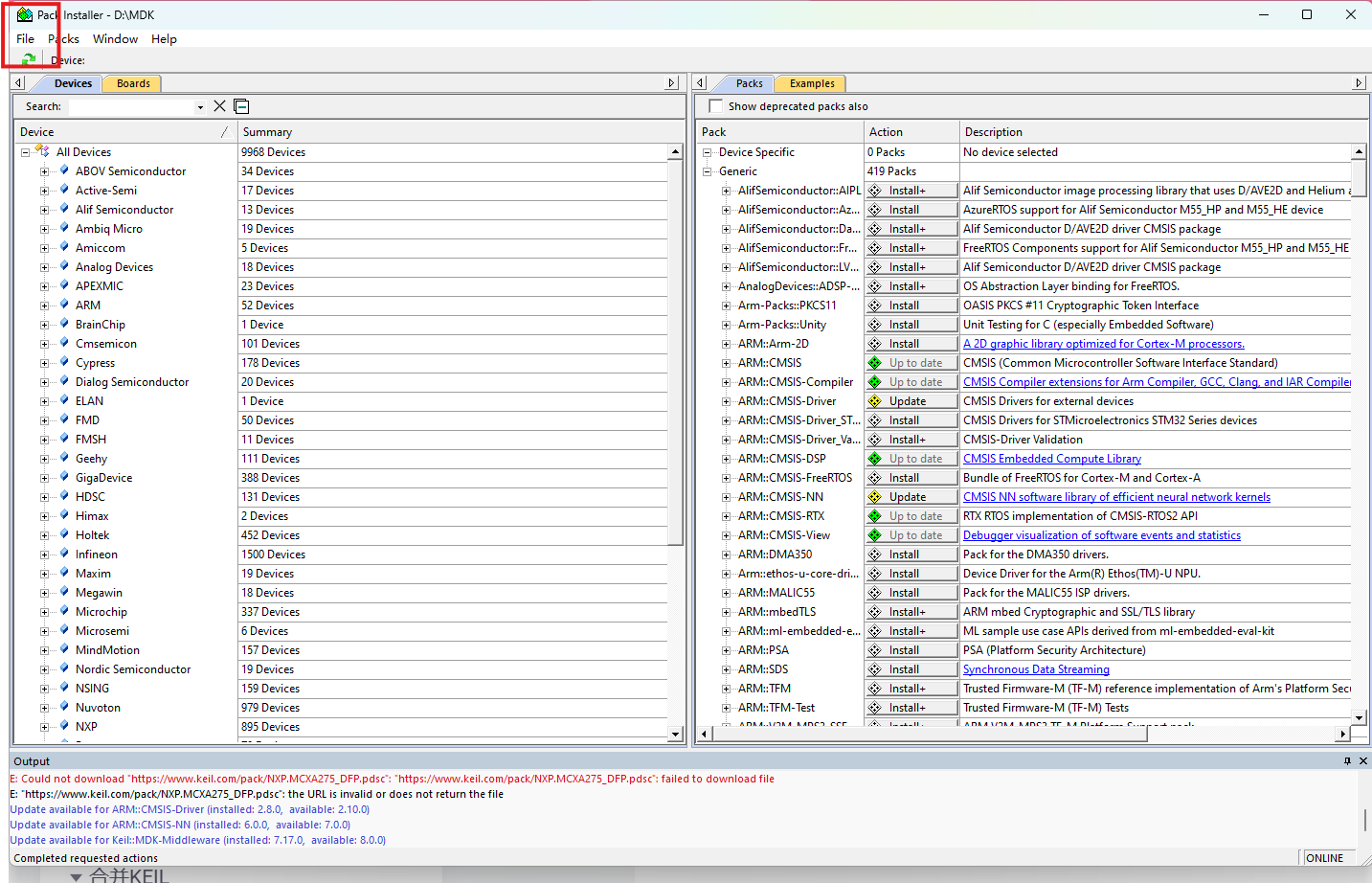Screen dimensions: 1372x883
Task: Click the device list scrollbar down arrow
Action: point(675,735)
